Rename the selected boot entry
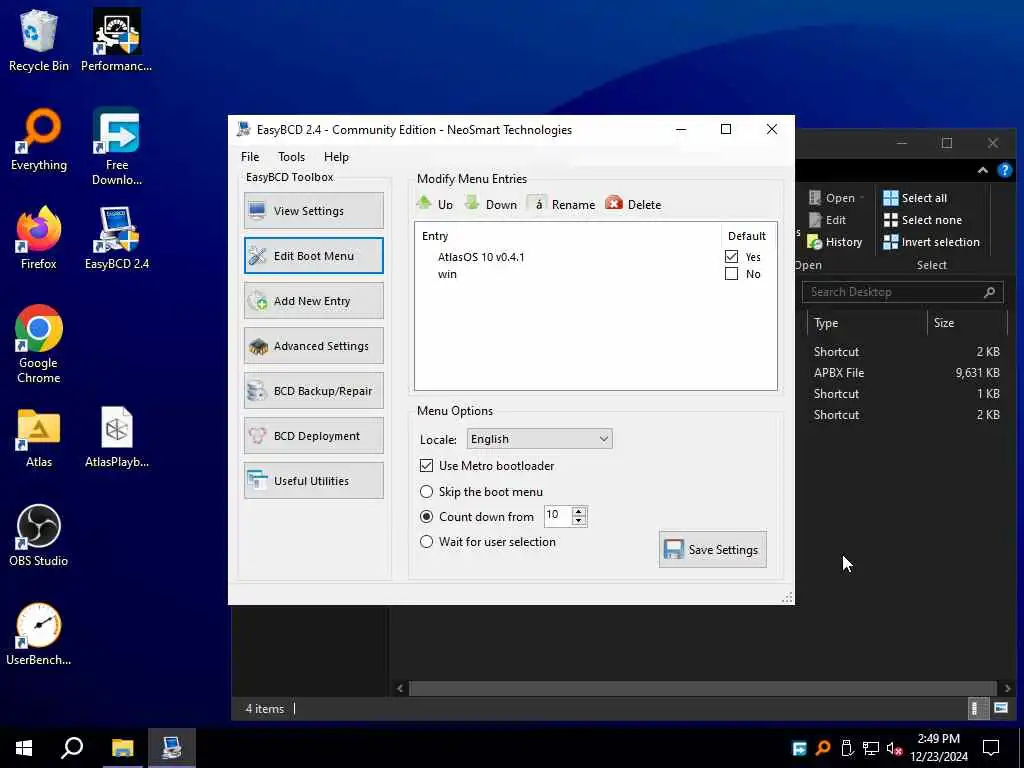Image resolution: width=1024 pixels, height=768 pixels. [562, 204]
